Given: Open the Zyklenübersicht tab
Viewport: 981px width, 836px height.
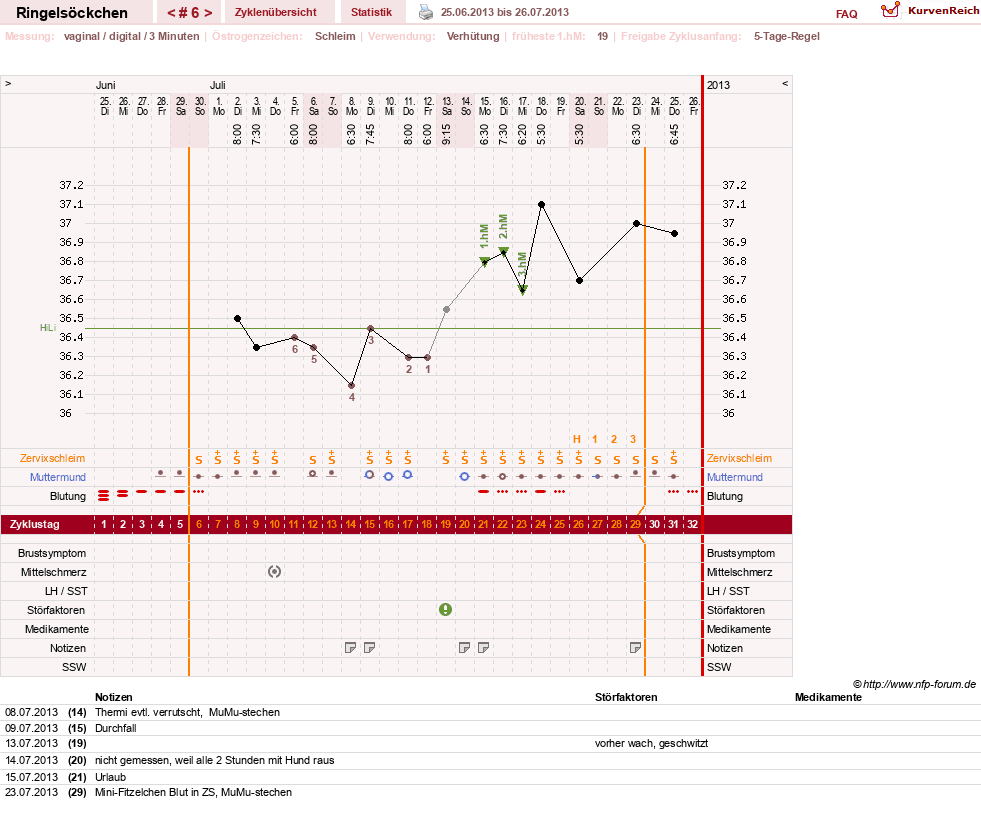Looking at the screenshot, I should point(276,12).
